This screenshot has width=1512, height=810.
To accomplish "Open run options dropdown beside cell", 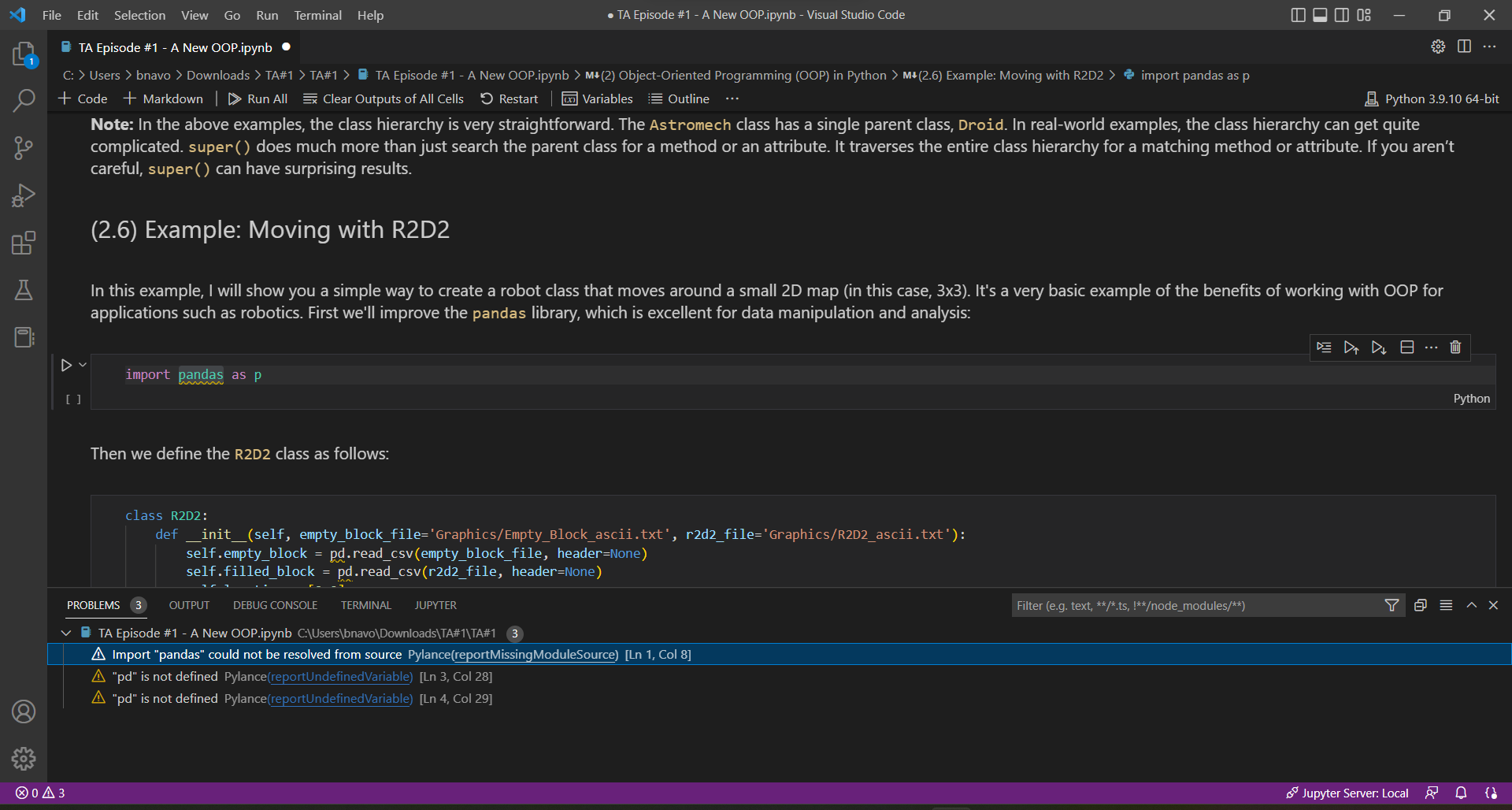I will [x=83, y=365].
